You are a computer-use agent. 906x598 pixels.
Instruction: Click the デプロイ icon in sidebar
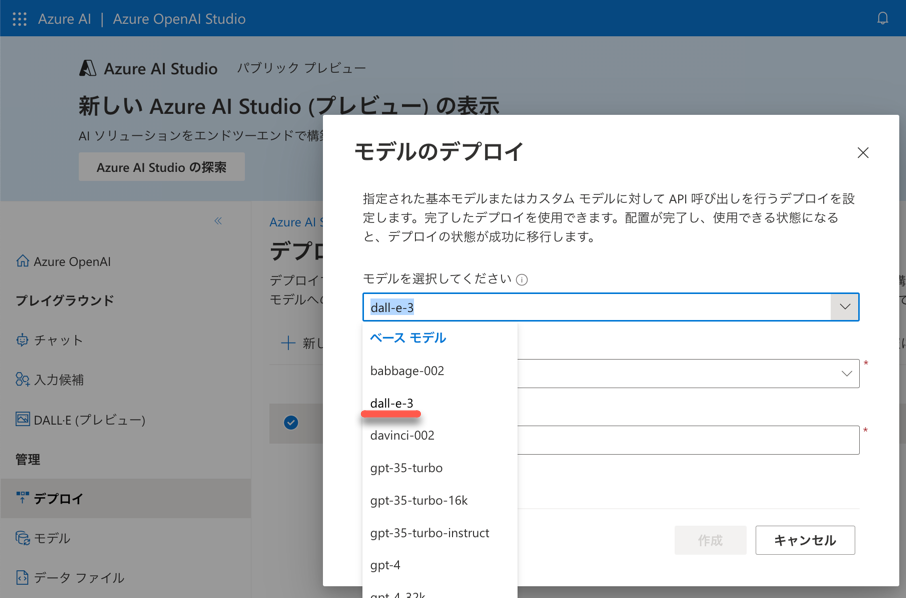pyautogui.click(x=23, y=498)
